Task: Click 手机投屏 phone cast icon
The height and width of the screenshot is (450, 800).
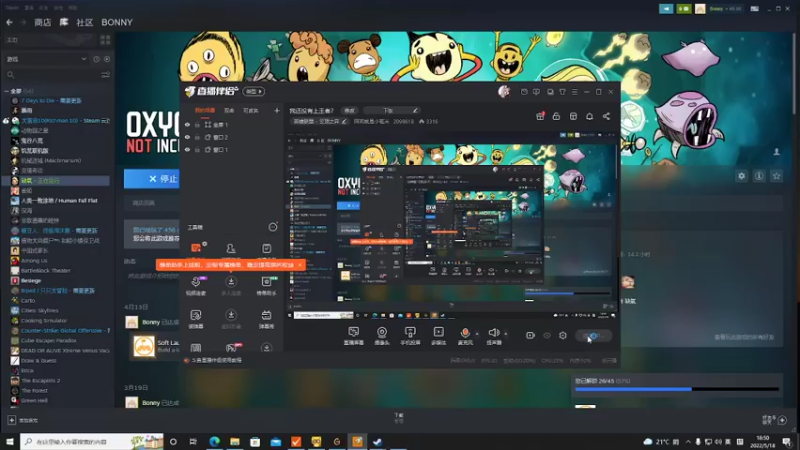Action: pos(410,336)
